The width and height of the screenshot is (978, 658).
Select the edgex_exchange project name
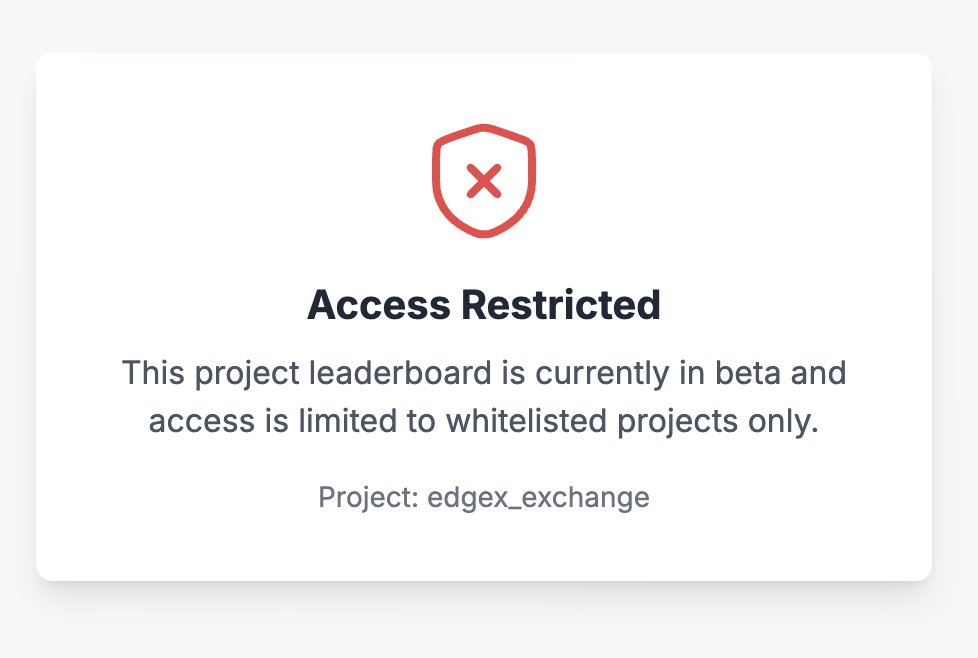click(538, 497)
